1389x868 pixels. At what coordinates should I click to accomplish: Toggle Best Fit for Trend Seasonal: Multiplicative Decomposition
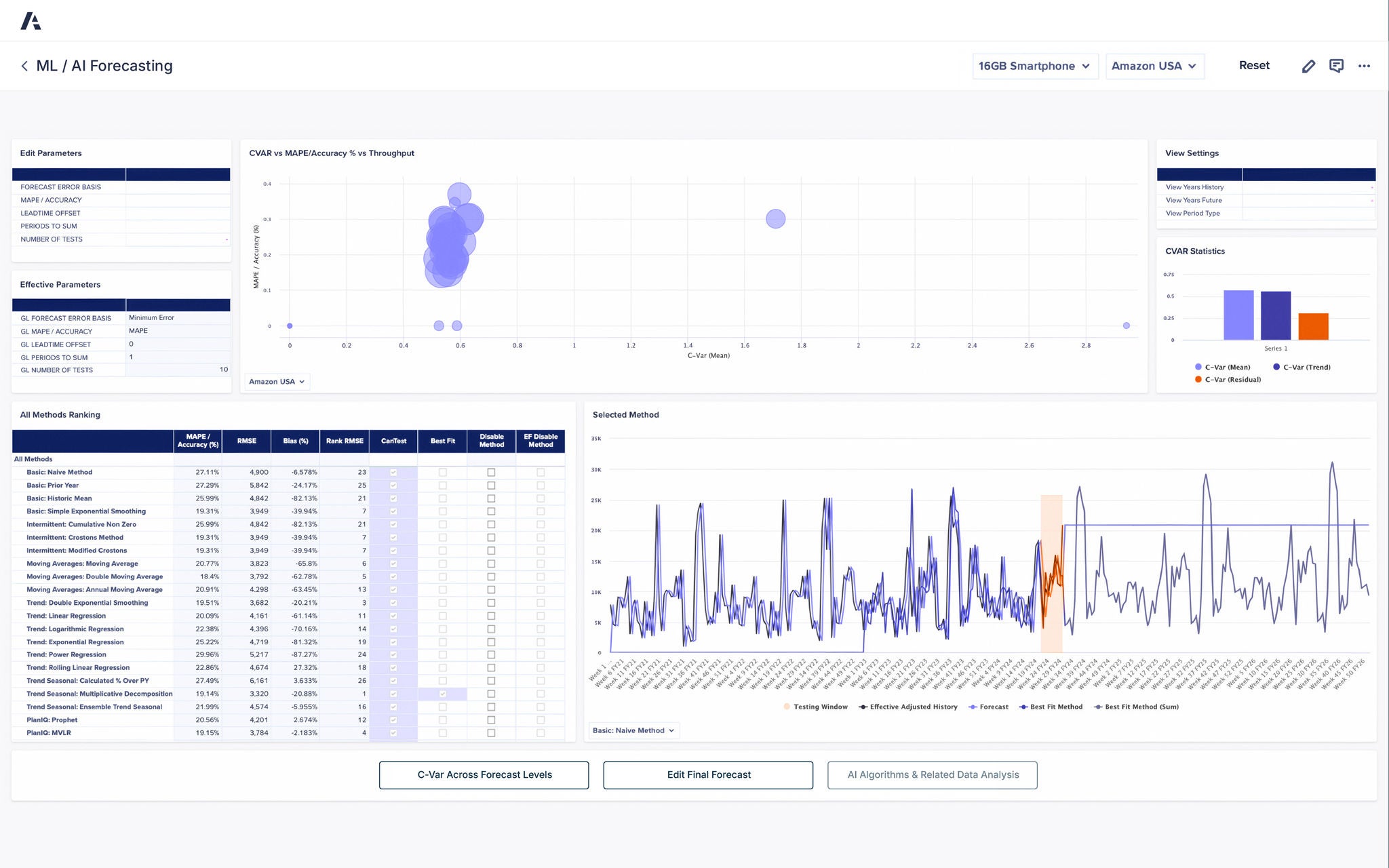pyautogui.click(x=442, y=694)
